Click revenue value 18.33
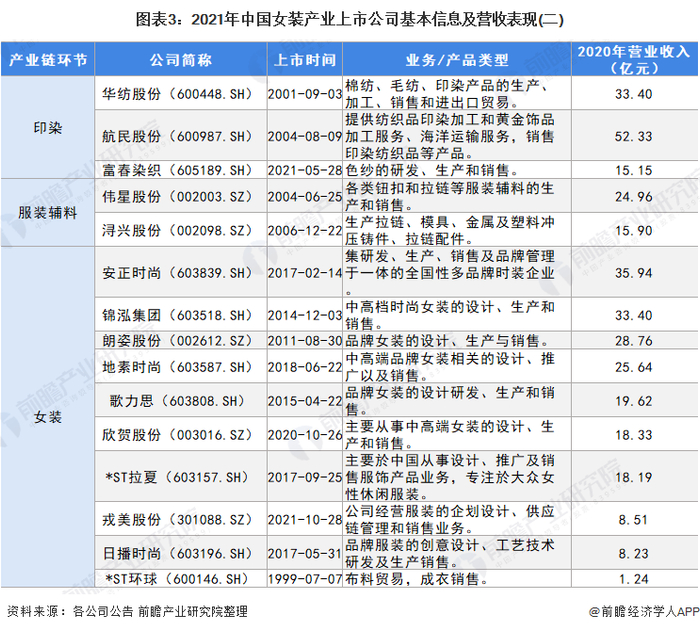700x631 pixels. 633,435
